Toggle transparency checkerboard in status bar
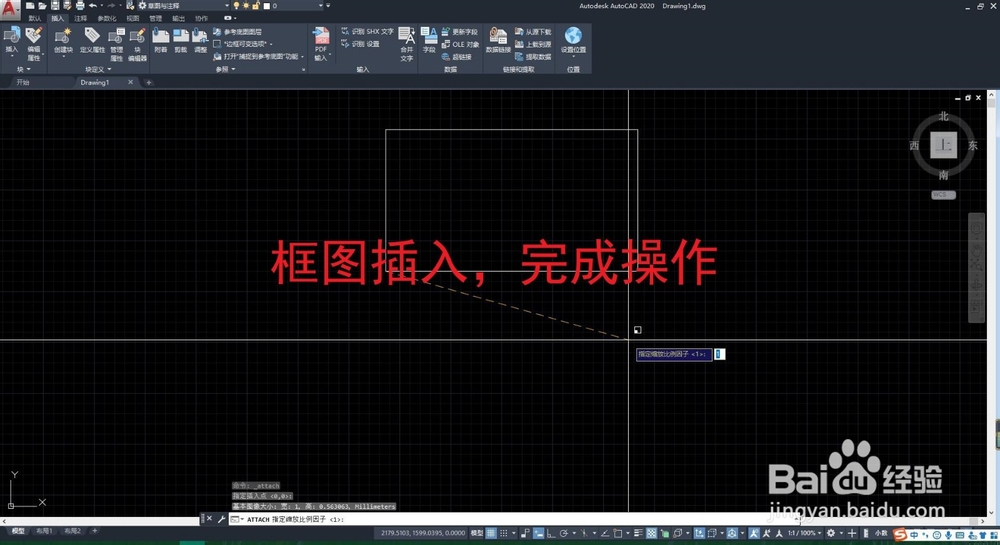This screenshot has height=545, width=1000. coord(651,533)
